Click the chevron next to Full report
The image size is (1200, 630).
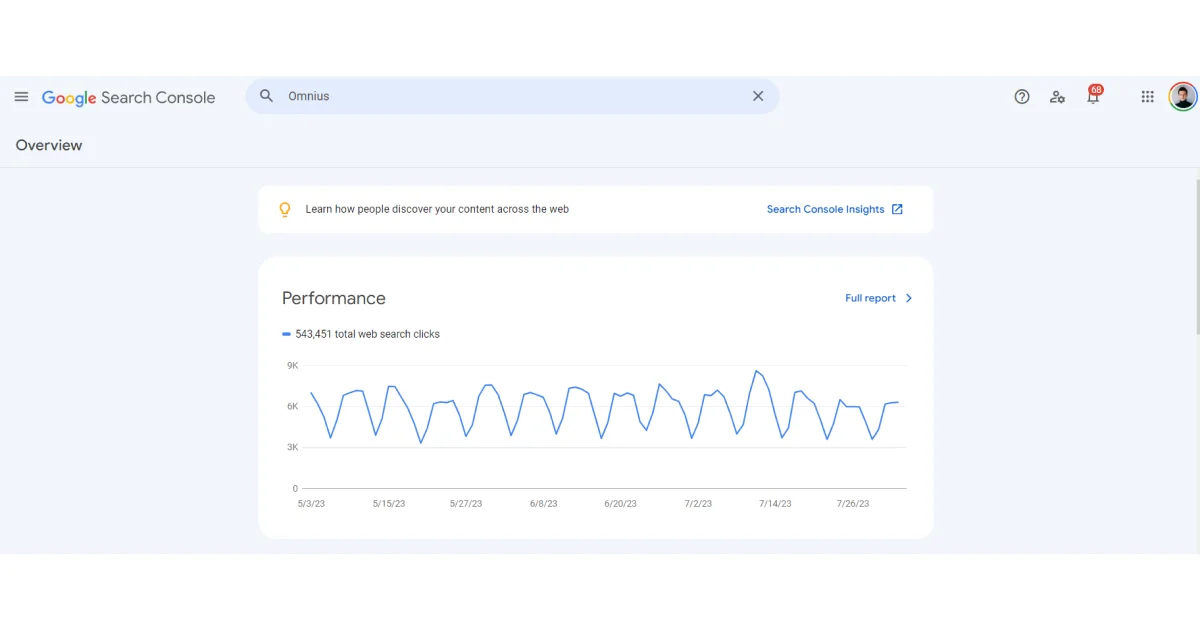[908, 298]
